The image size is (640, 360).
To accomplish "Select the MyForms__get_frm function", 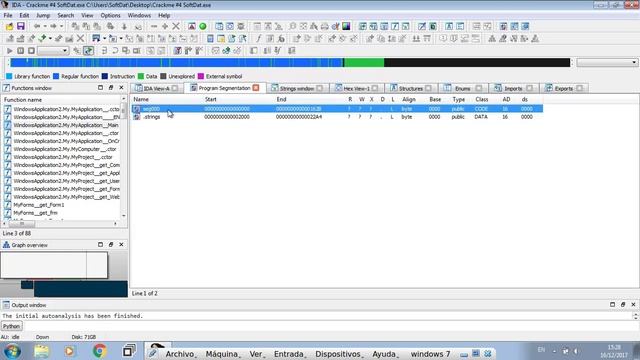I will [36, 213].
